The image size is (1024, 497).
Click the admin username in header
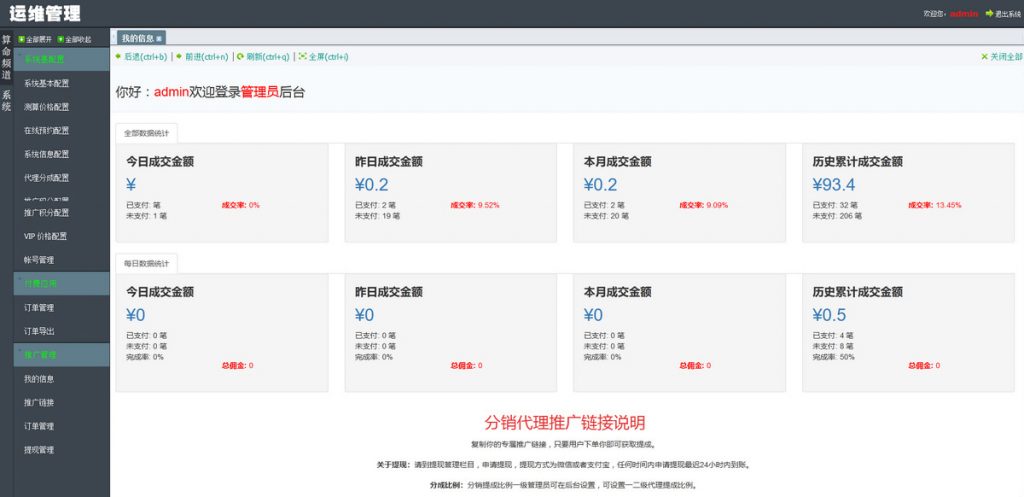(963, 14)
